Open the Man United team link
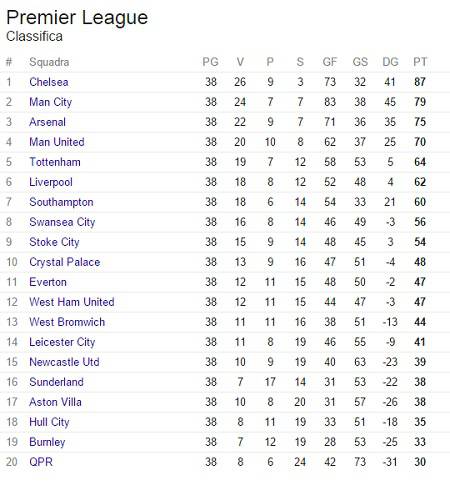The width and height of the screenshot is (450, 485). click(57, 142)
